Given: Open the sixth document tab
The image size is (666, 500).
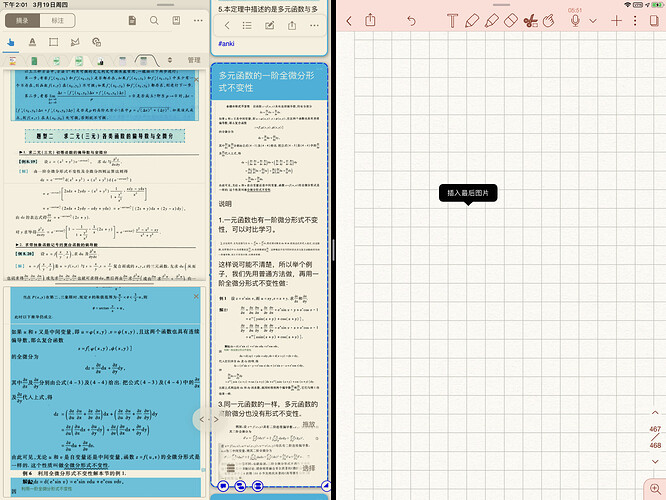Looking at the screenshot, I should (x=122, y=61).
